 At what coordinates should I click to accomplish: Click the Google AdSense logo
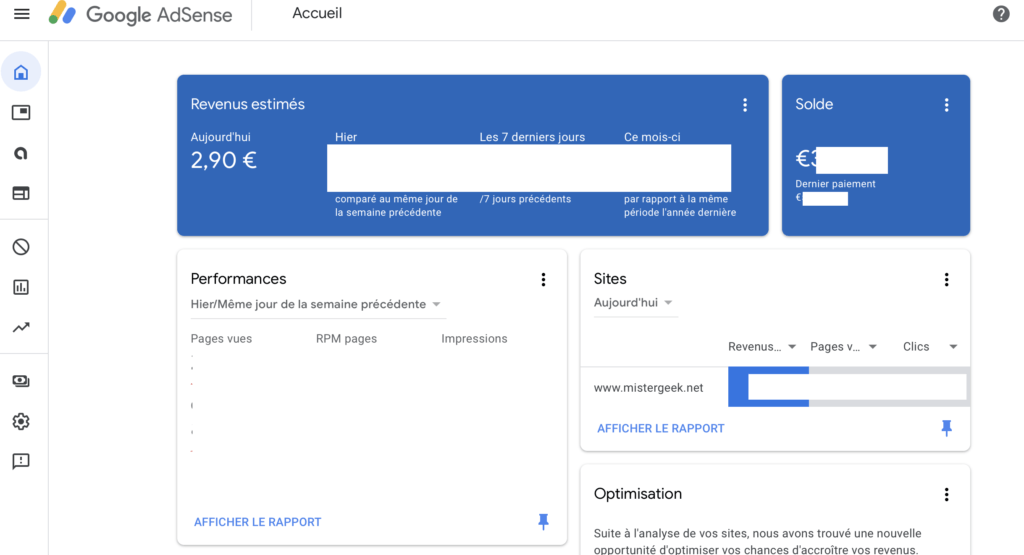tap(140, 14)
